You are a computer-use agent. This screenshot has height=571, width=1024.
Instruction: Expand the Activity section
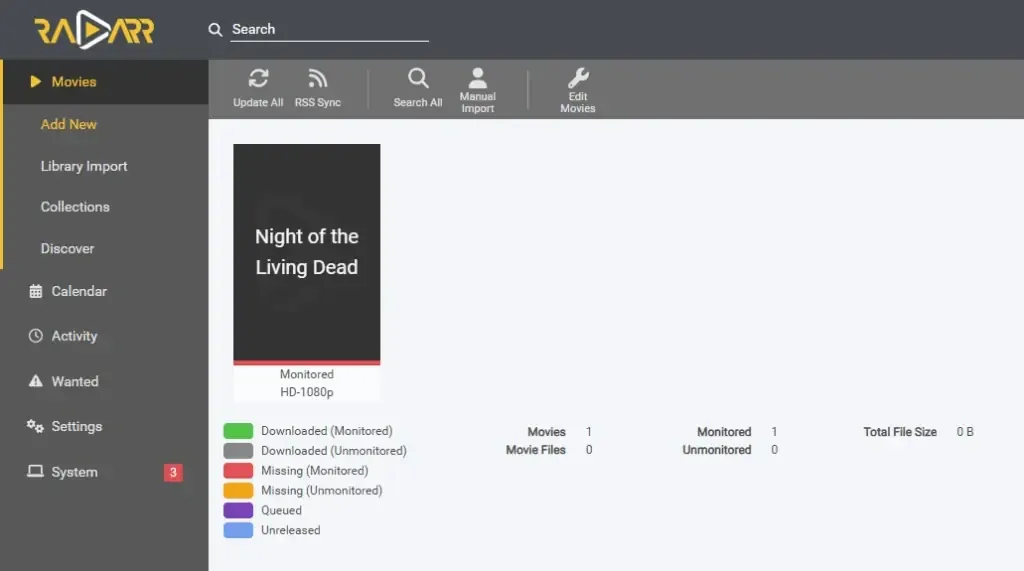(x=74, y=336)
